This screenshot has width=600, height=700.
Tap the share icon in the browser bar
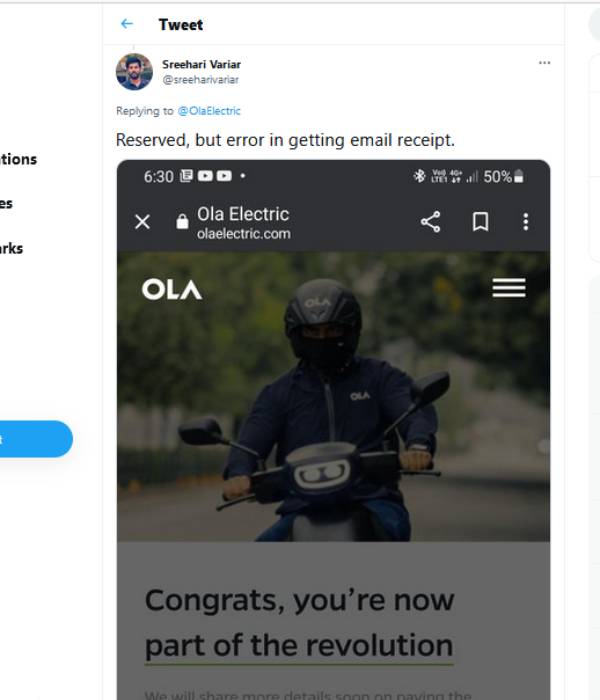tap(430, 222)
